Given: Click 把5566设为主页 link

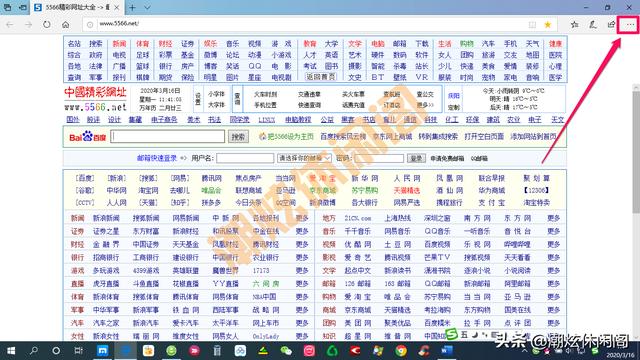Looking at the screenshot, I should coord(290,136).
